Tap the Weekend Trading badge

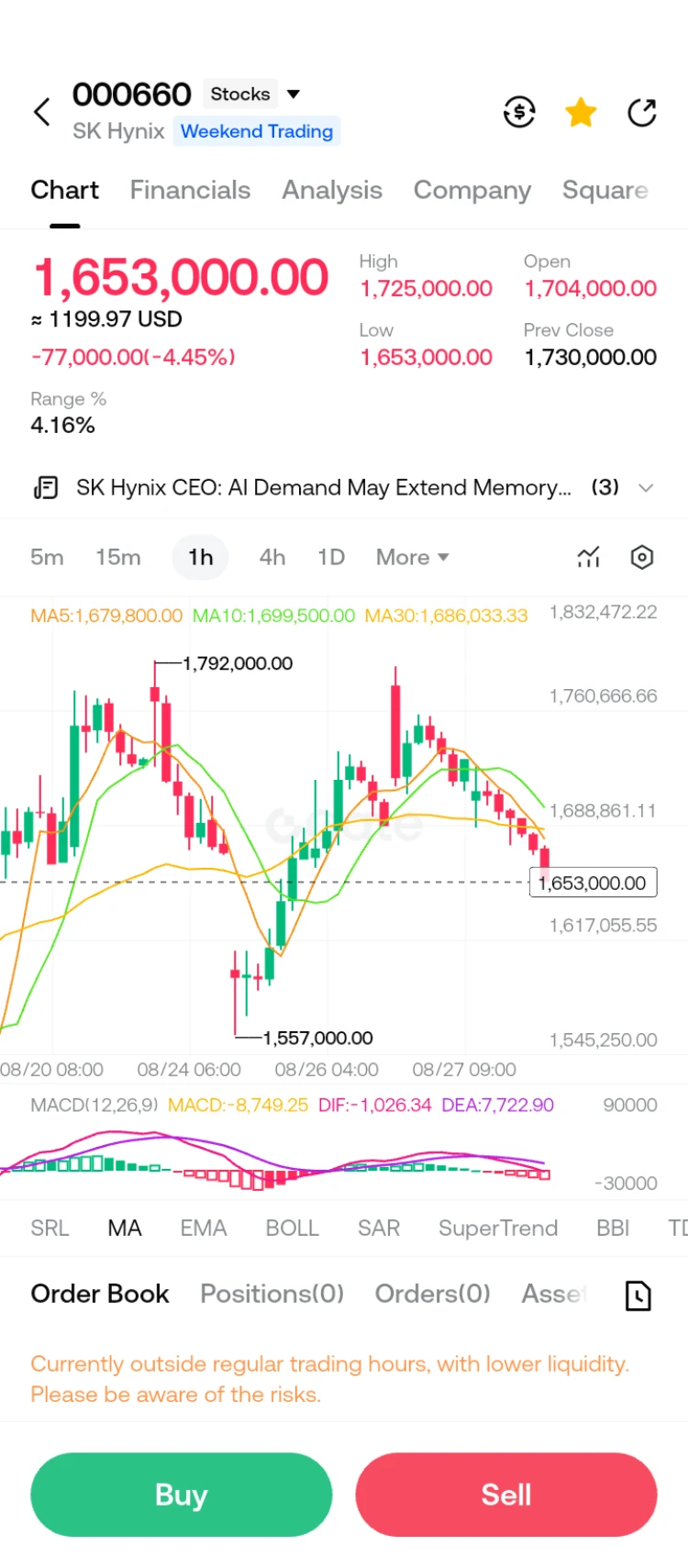[x=257, y=131]
